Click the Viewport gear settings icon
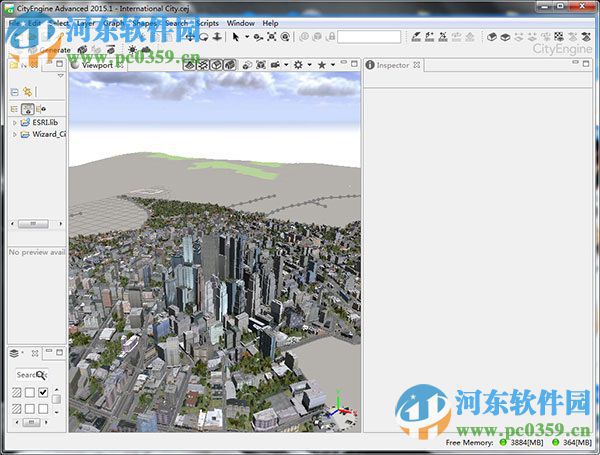 [298, 65]
